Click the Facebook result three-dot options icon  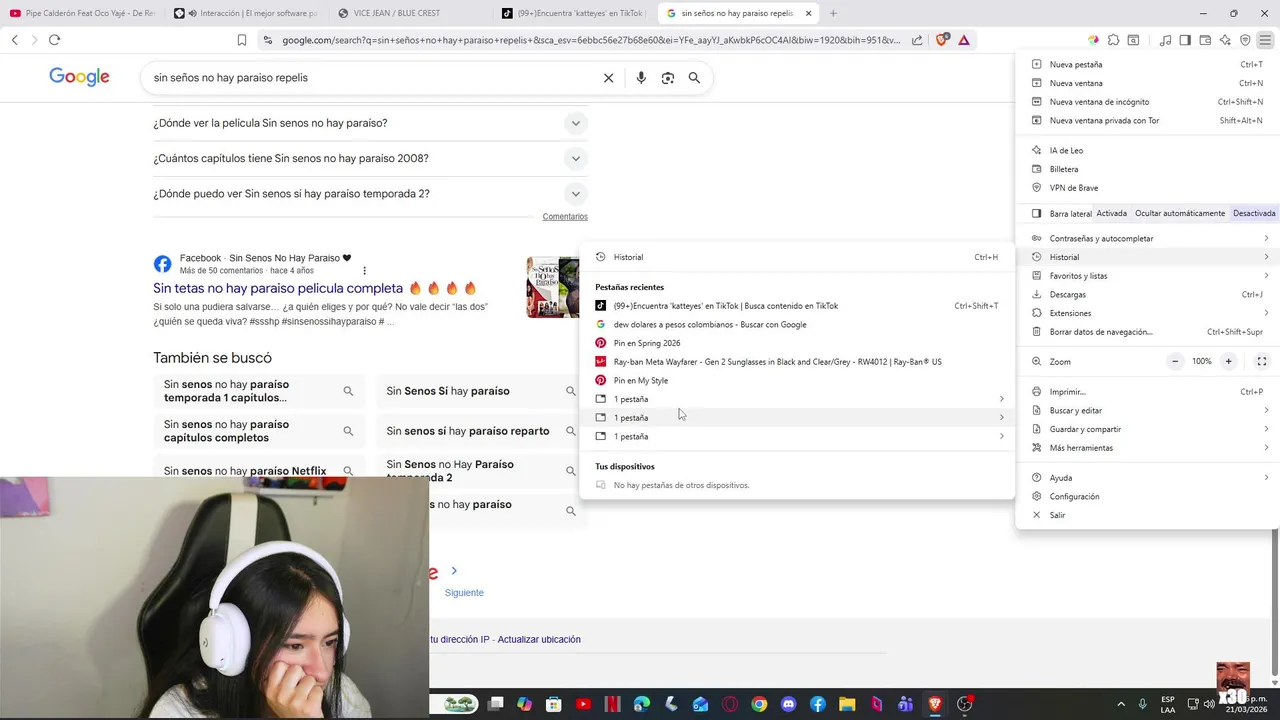[x=364, y=271]
